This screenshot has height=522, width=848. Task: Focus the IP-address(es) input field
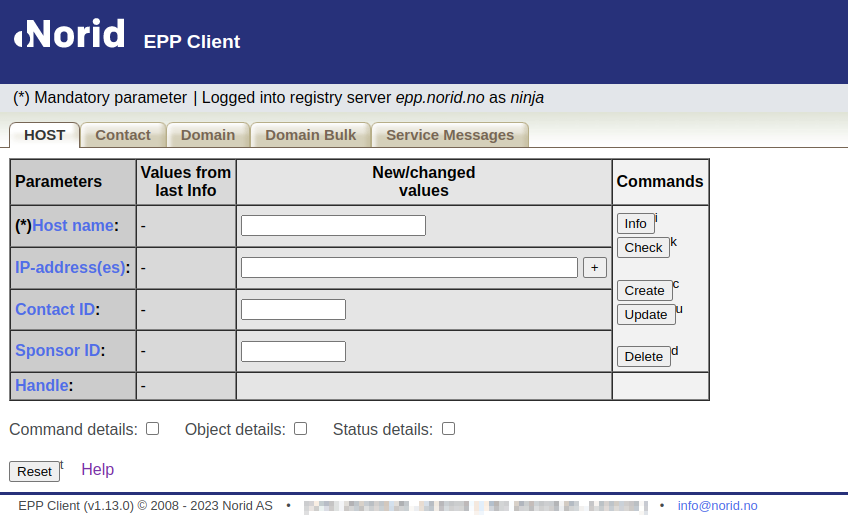[409, 268]
